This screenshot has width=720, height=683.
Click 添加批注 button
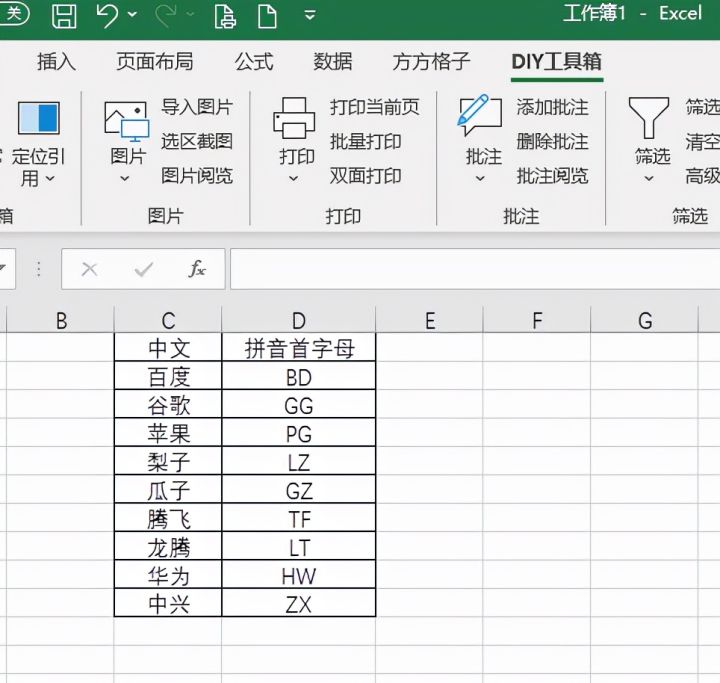552,107
